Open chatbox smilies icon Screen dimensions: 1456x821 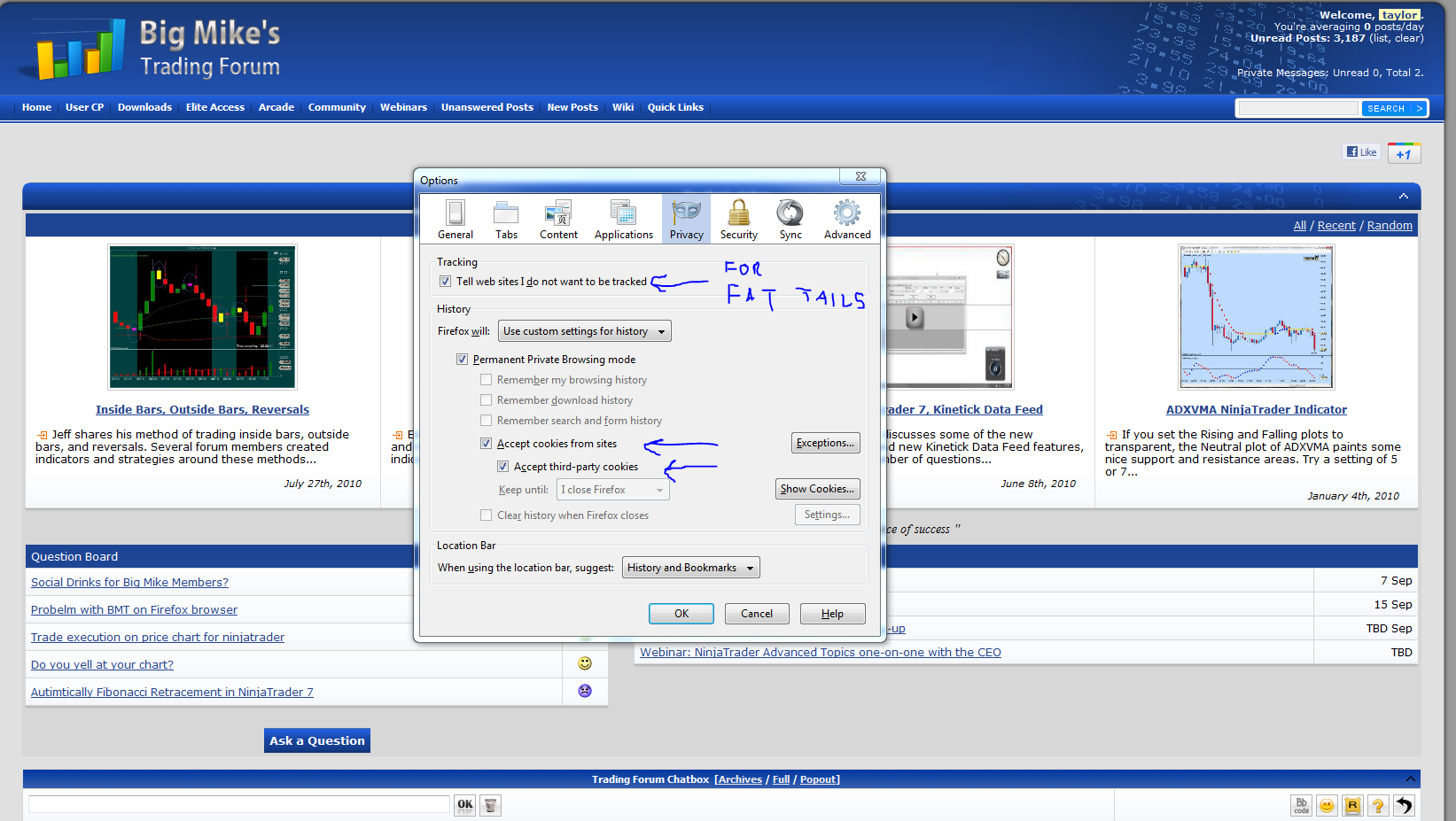click(x=1327, y=805)
